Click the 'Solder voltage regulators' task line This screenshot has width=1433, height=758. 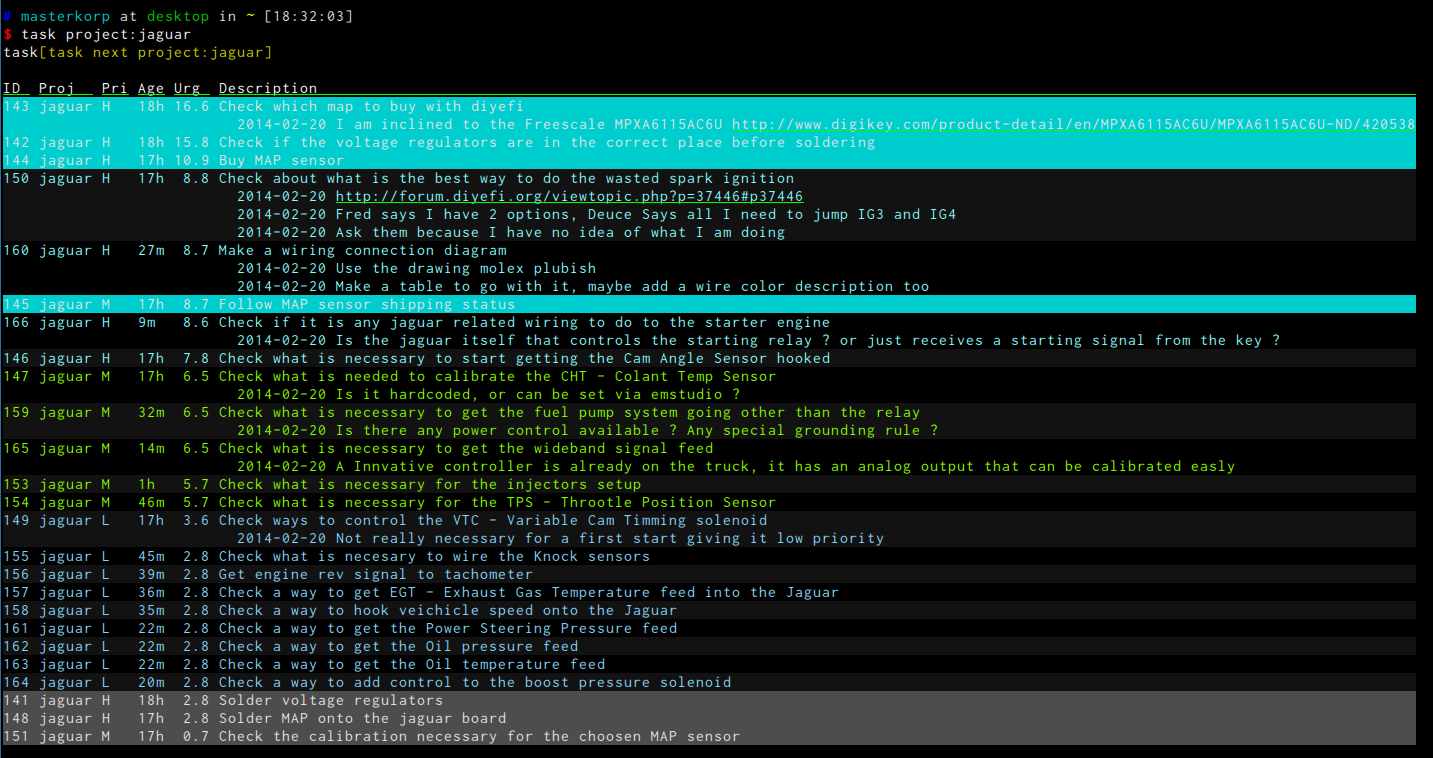(x=330, y=701)
